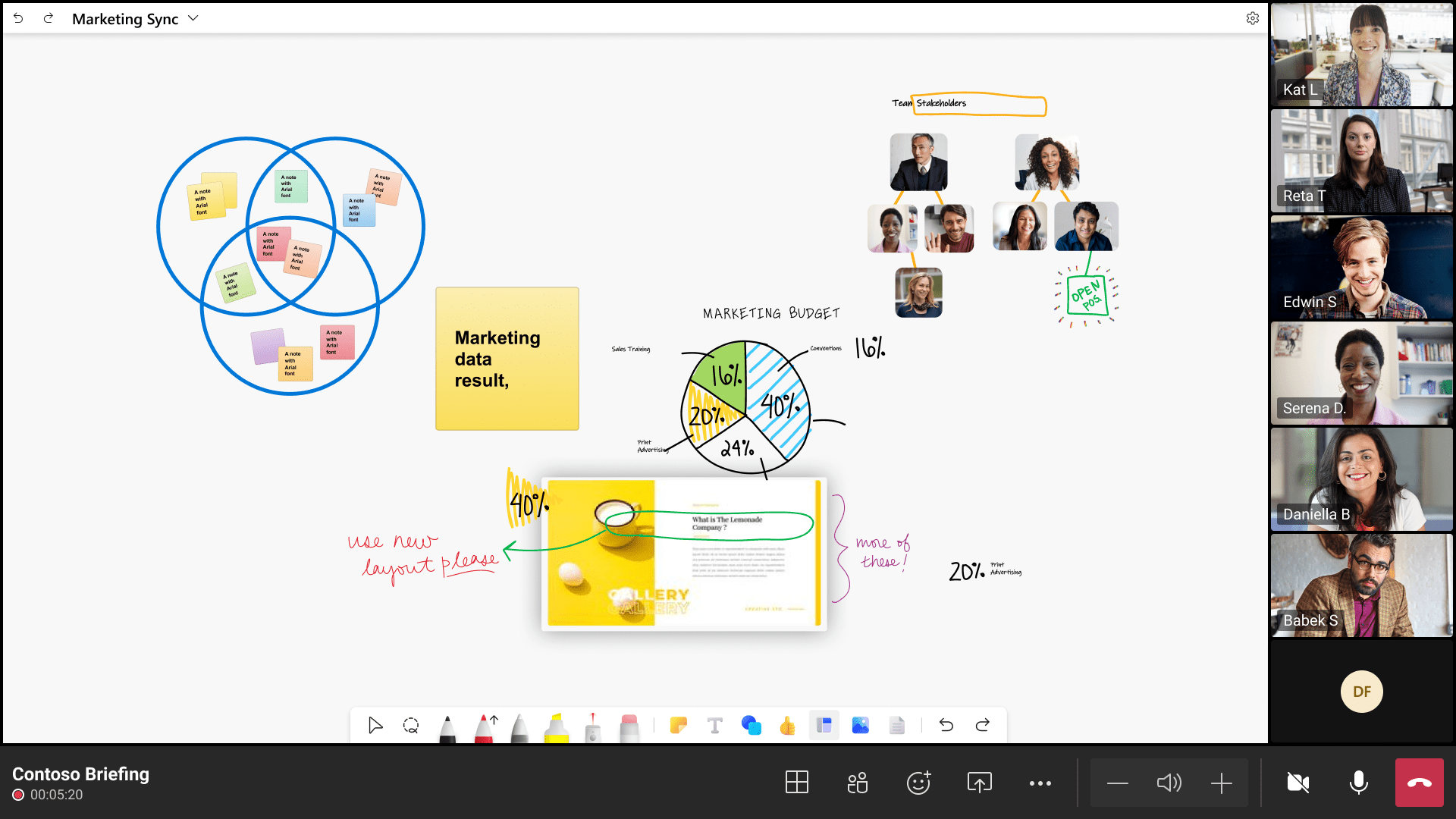Select the text tool
Image resolution: width=1456 pixels, height=819 pixels.
point(714,726)
